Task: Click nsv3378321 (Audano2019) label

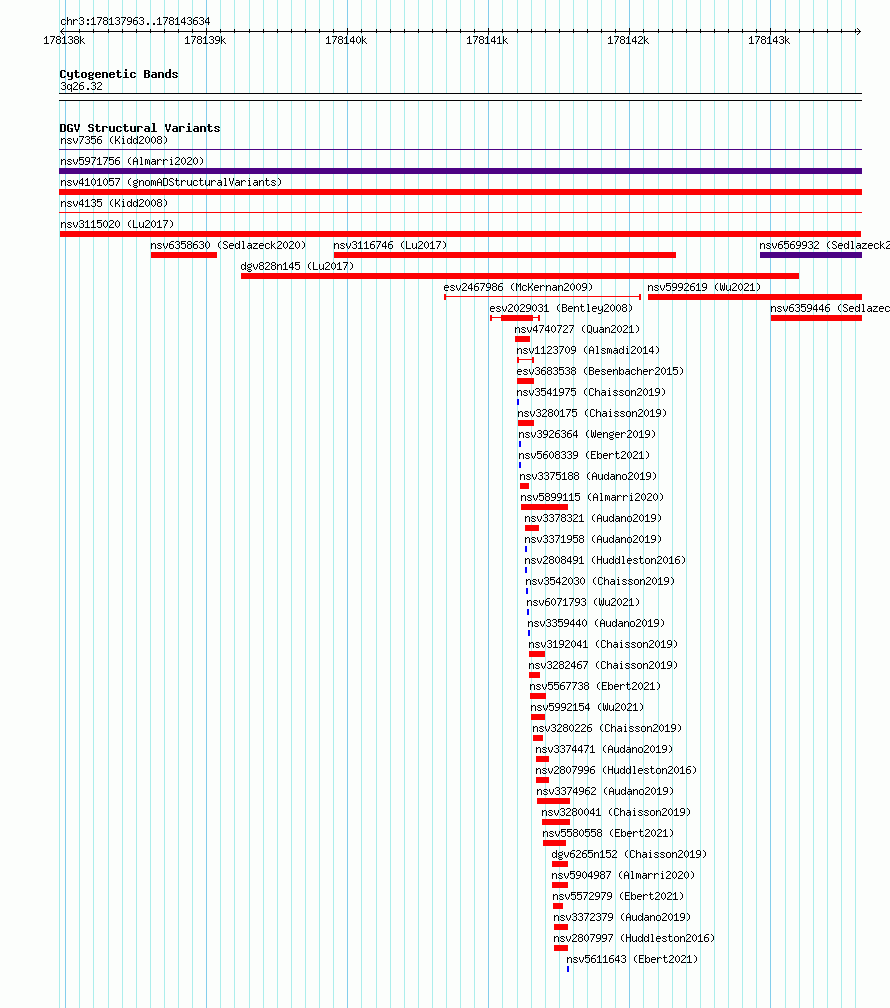Action: pos(593,518)
